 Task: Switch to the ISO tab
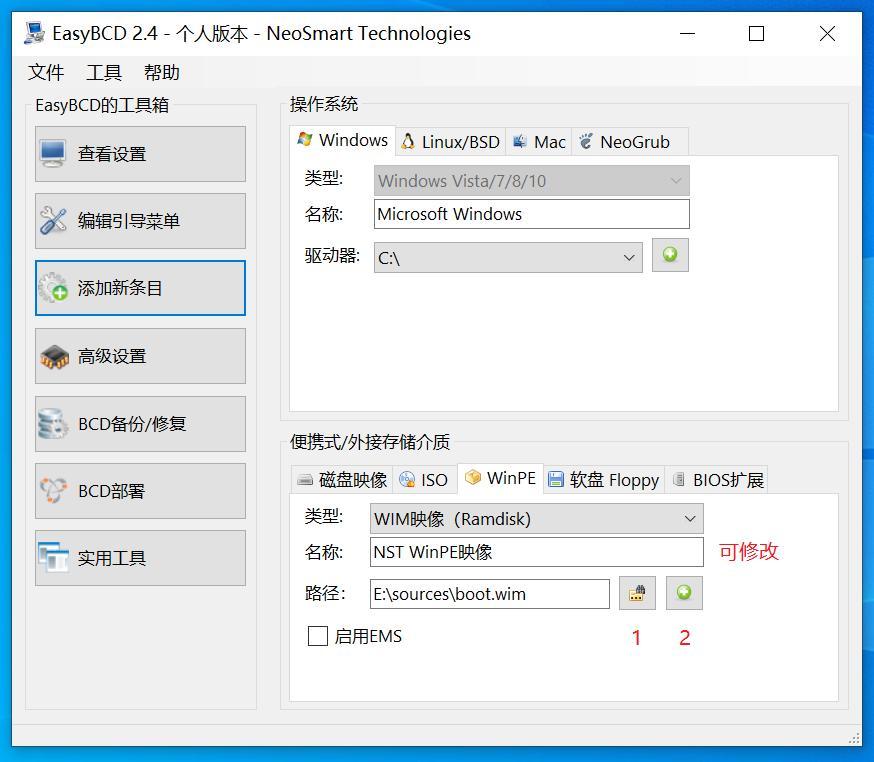click(424, 480)
